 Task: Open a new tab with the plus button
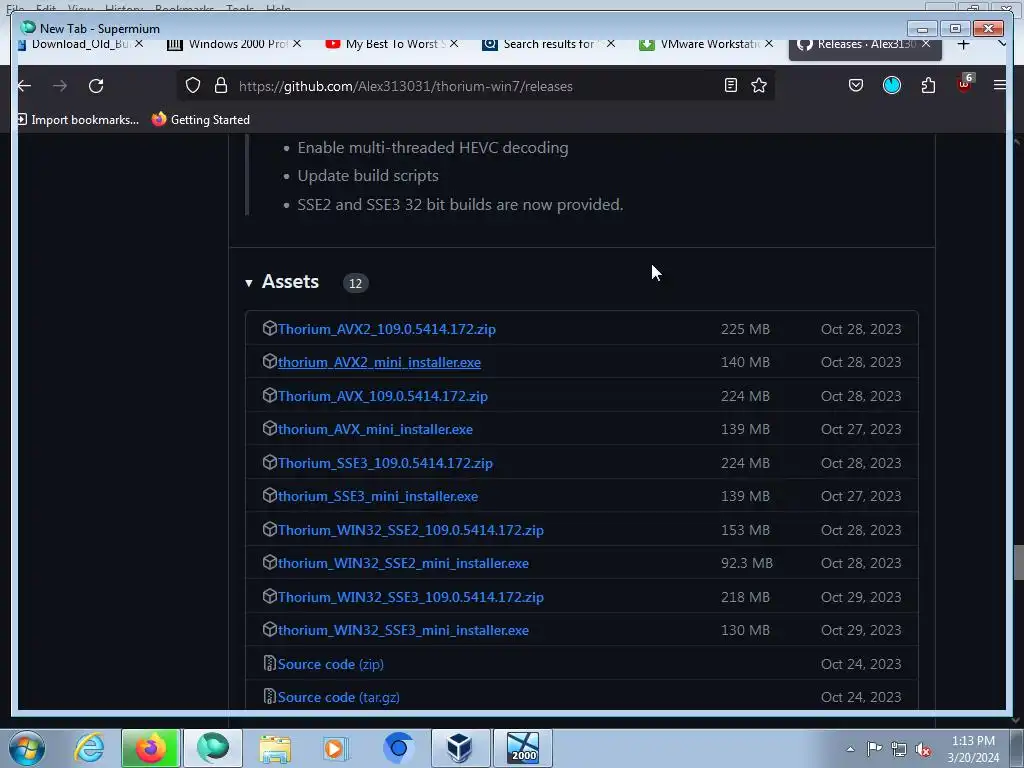(x=963, y=44)
